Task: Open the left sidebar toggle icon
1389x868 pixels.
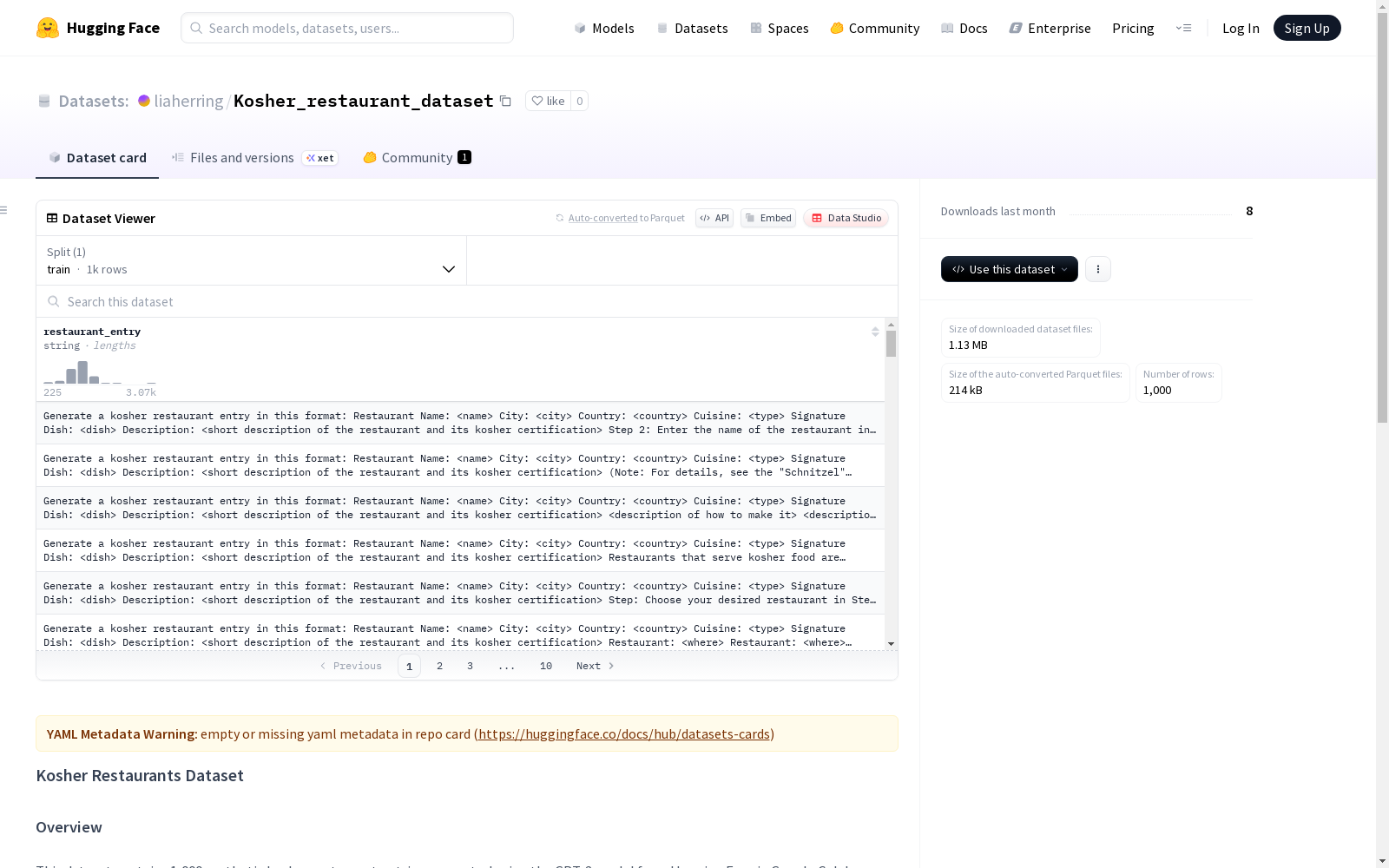Action: pos(4,210)
